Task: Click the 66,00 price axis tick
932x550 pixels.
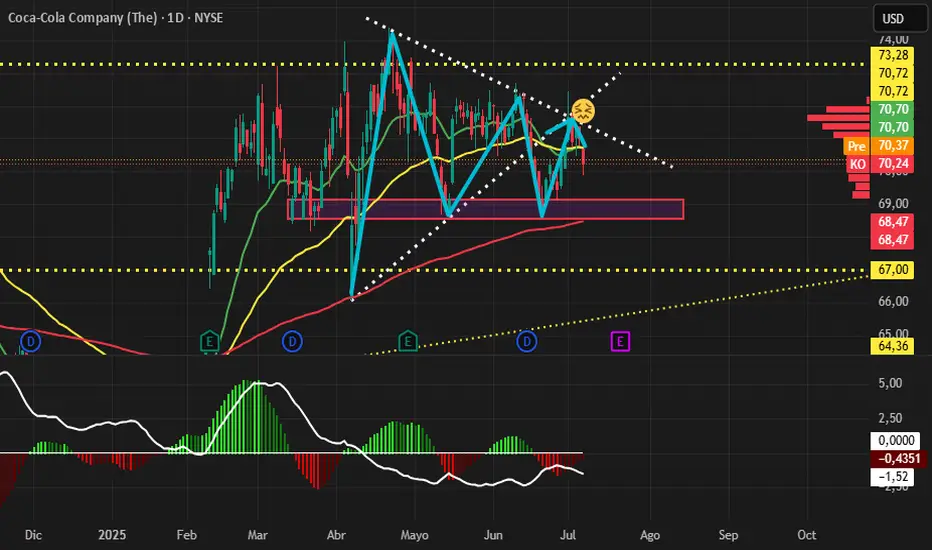Action: 893,301
